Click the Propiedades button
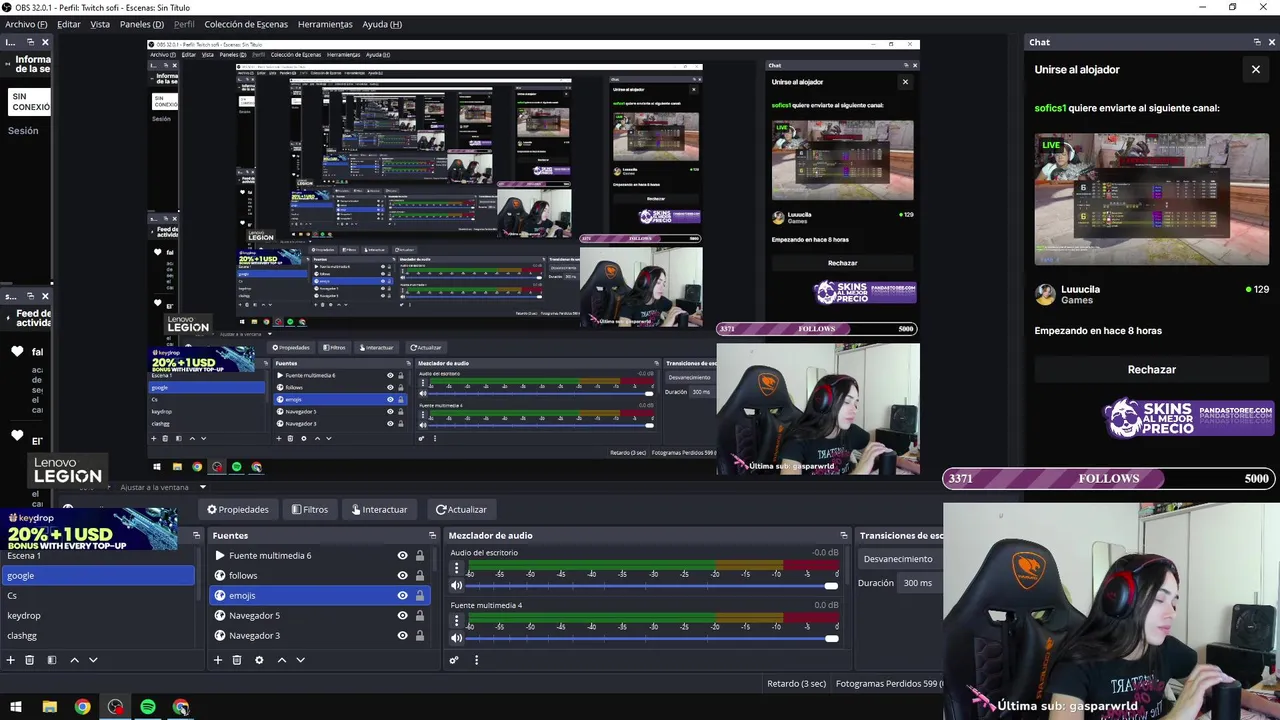 pyautogui.click(x=238, y=510)
